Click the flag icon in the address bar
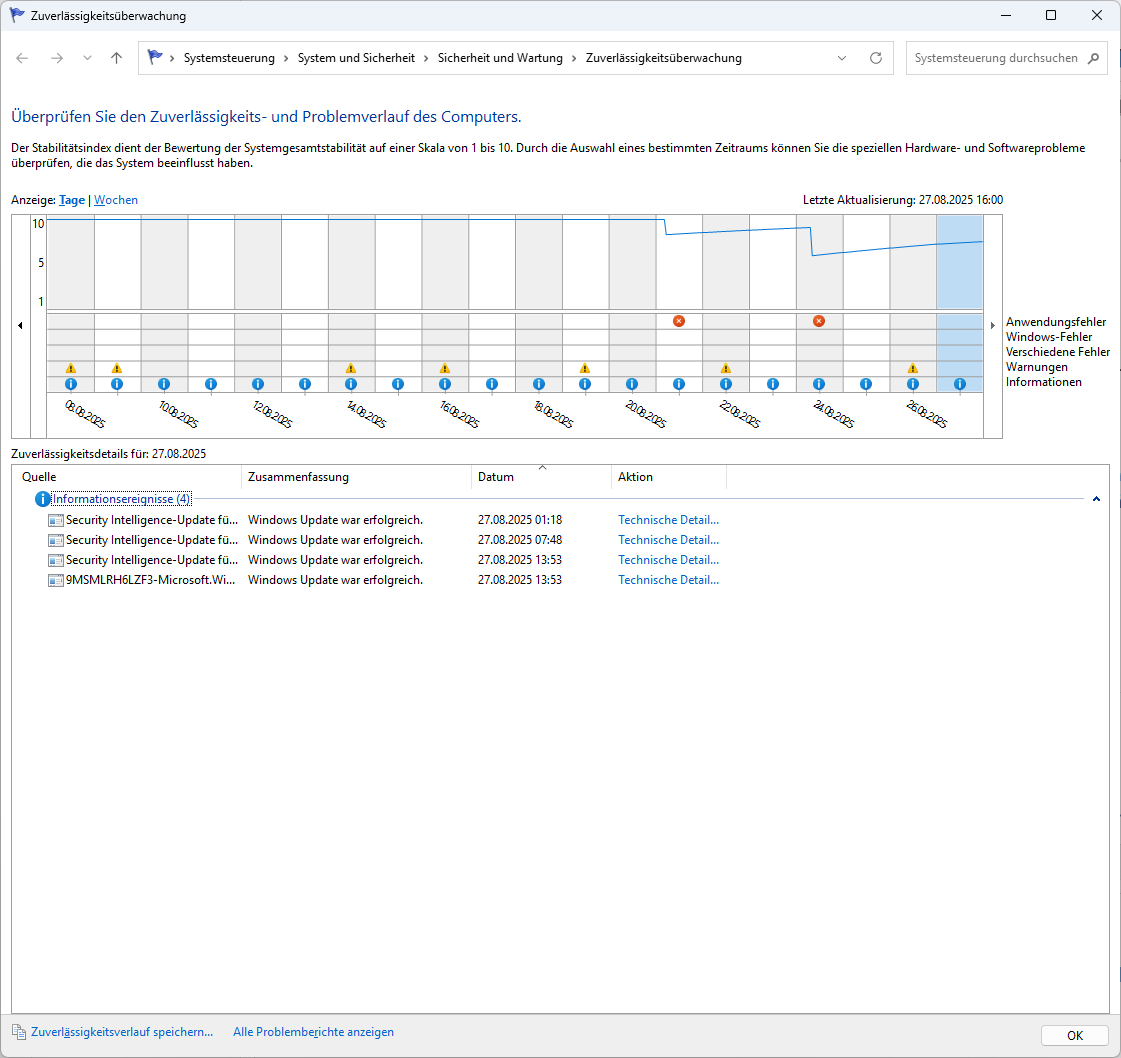 pos(154,57)
